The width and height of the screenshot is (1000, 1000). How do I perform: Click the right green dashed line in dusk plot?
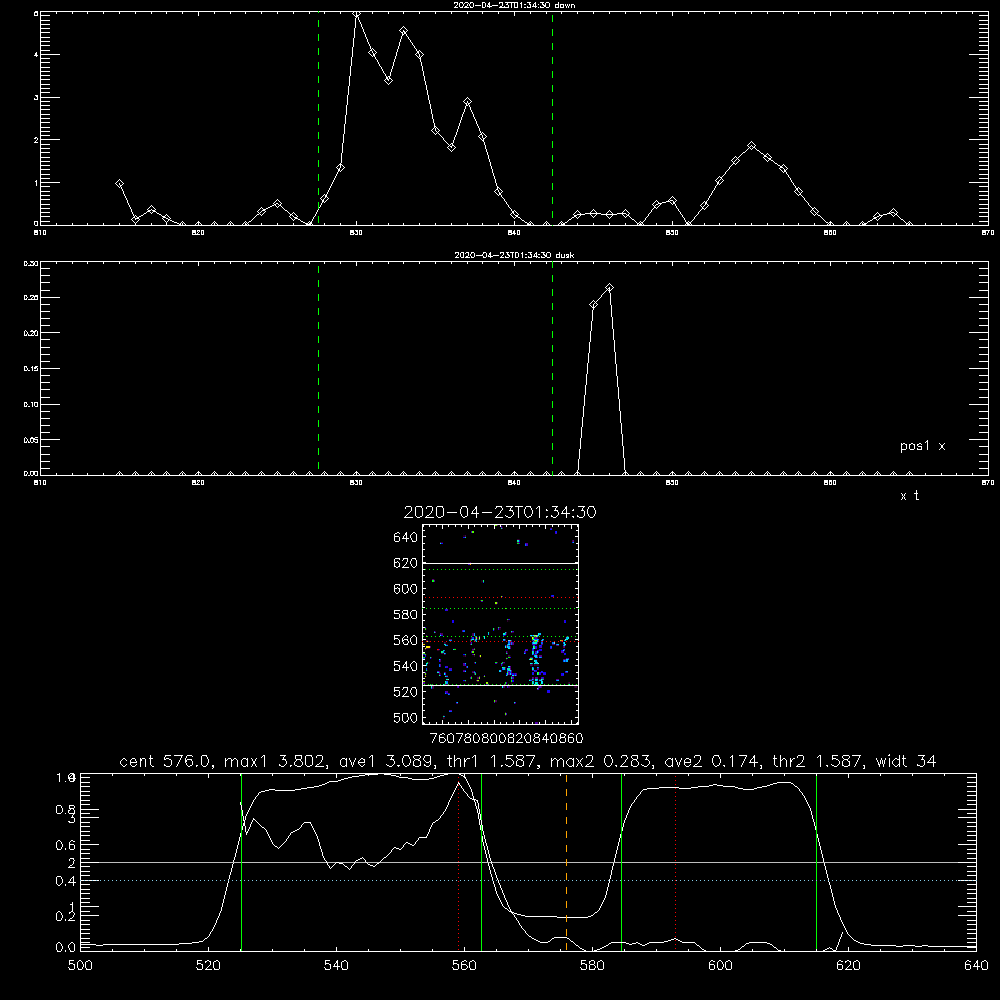pos(552,368)
